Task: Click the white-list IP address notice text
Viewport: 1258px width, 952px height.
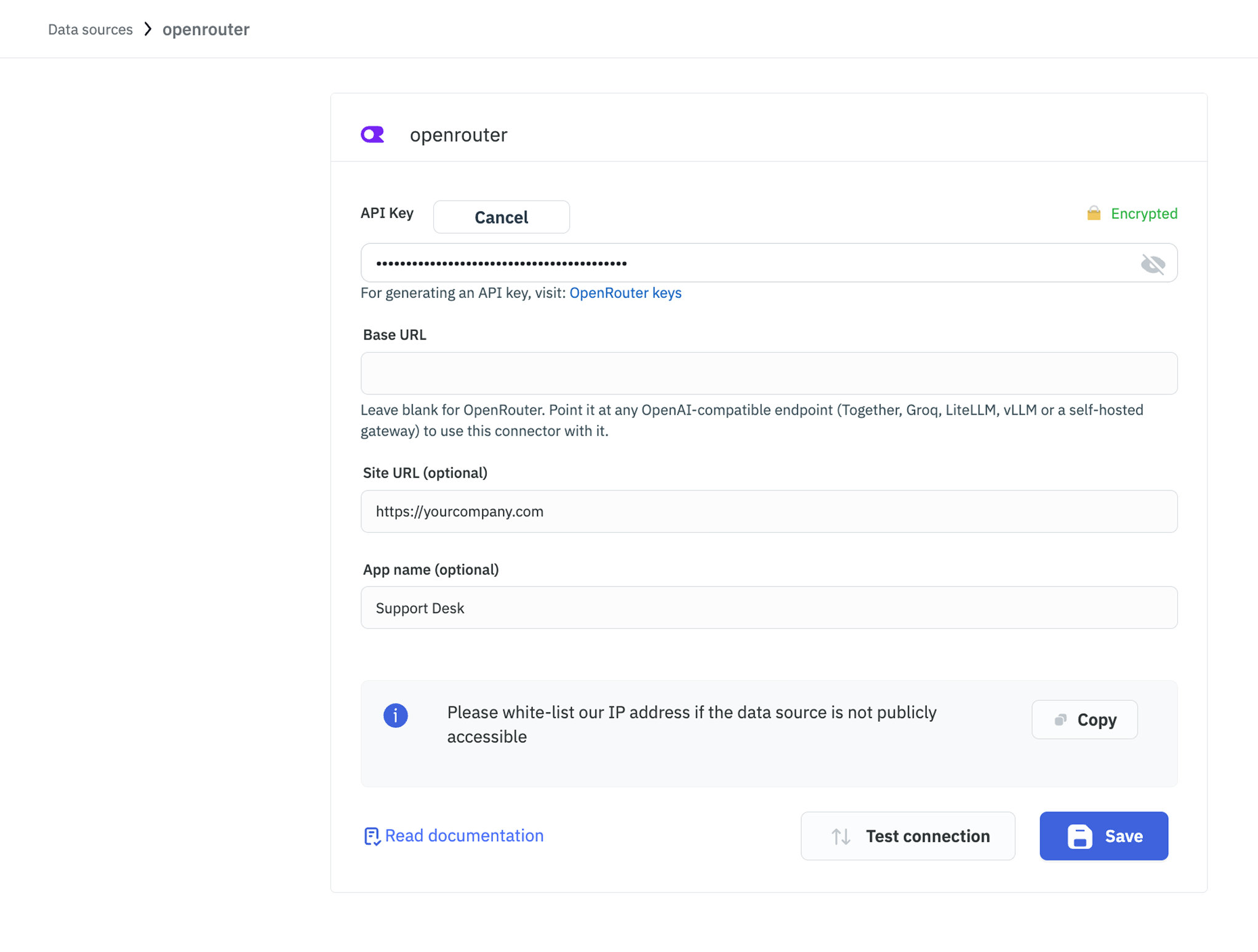Action: [x=692, y=724]
